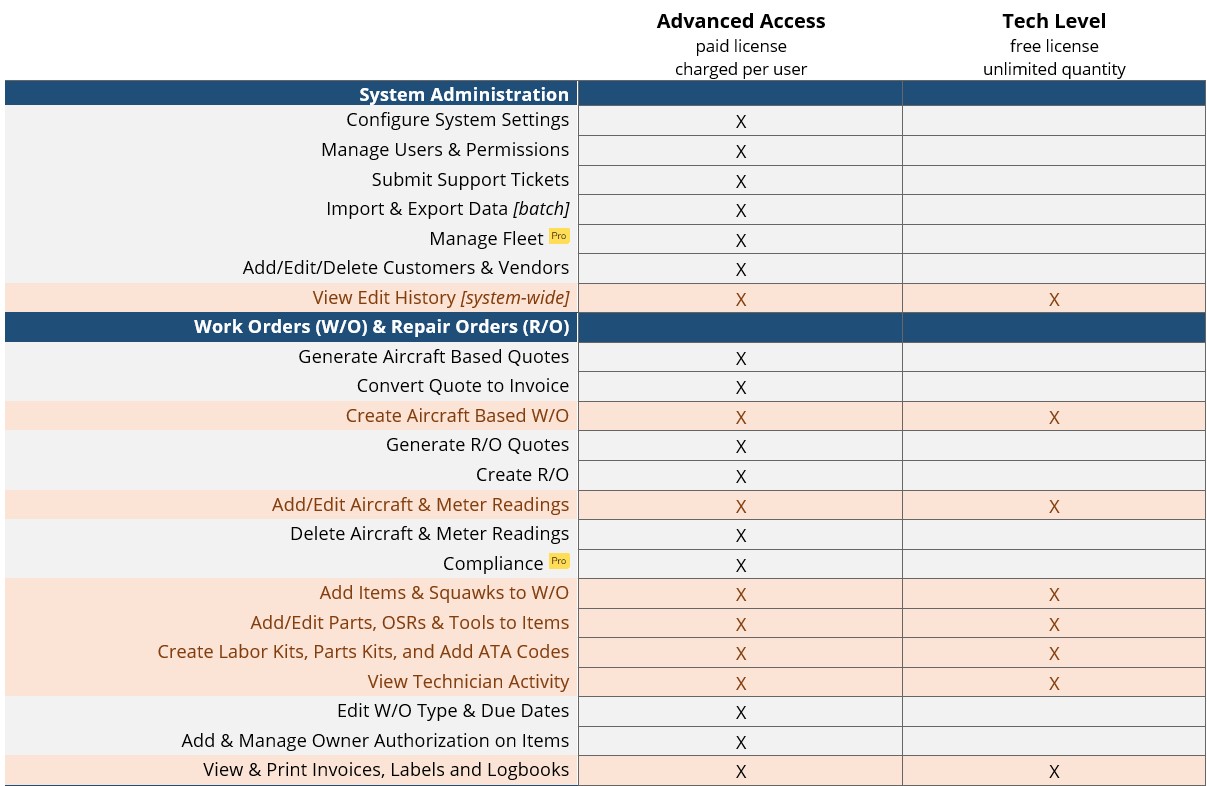Image resolution: width=1207 pixels, height=786 pixels.
Task: Select the Advanced Access column header
Action: [x=741, y=20]
